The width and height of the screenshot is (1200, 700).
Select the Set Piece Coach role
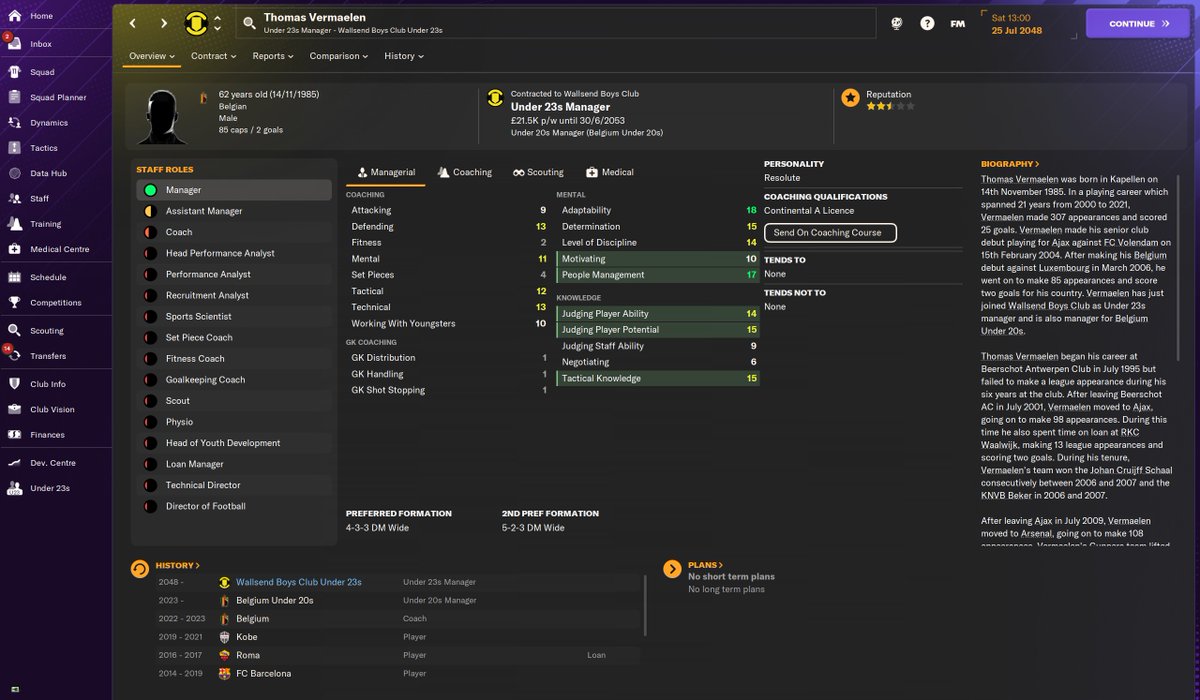click(x=234, y=337)
